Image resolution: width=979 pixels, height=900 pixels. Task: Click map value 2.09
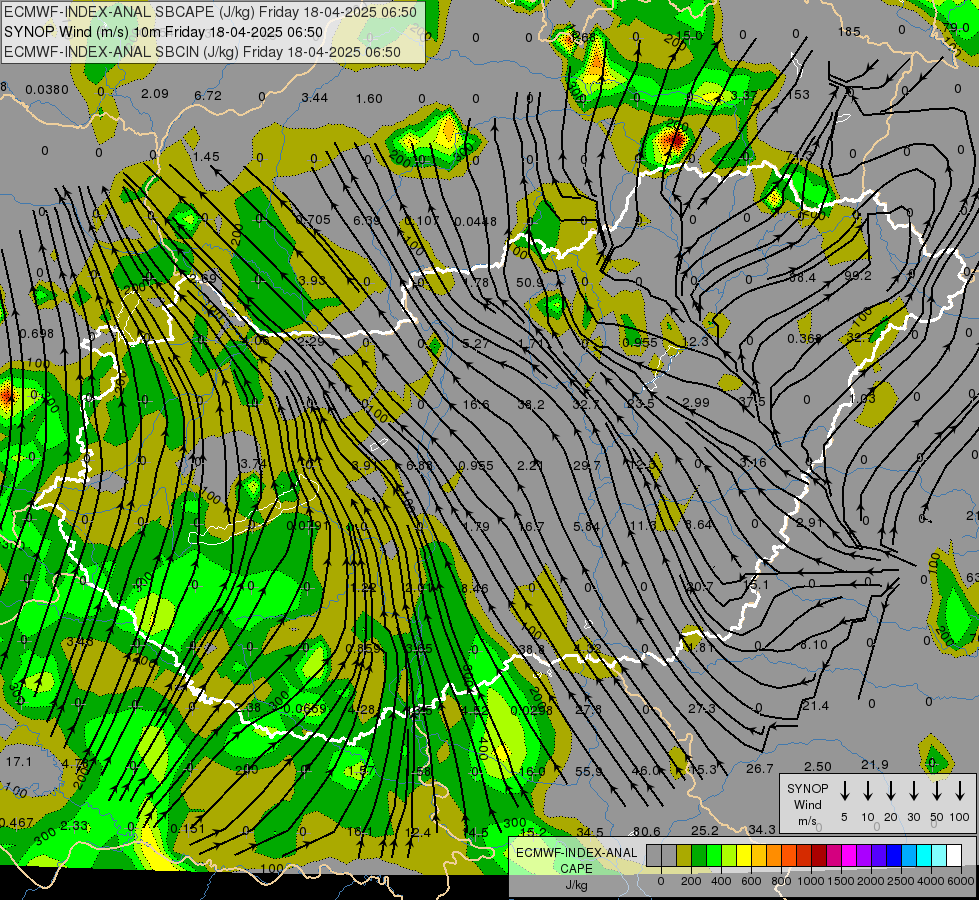[x=155, y=94]
